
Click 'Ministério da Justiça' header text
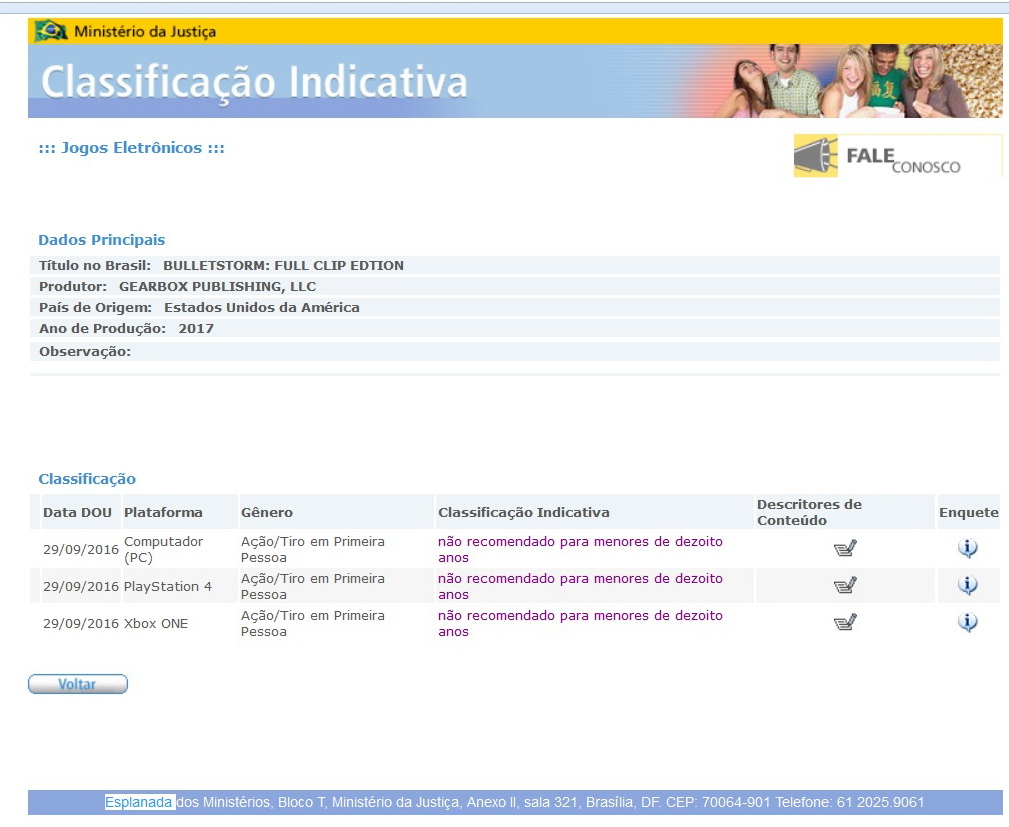click(145, 32)
